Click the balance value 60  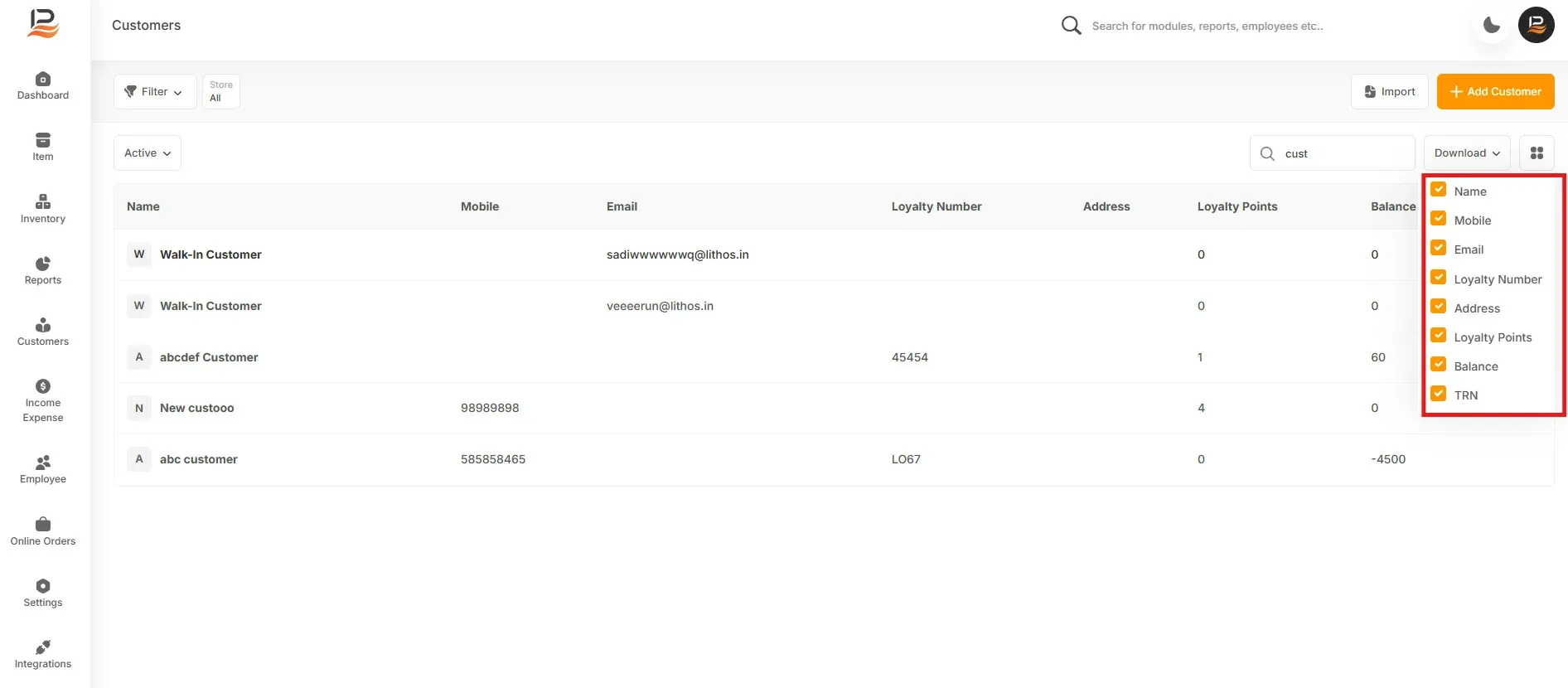(1378, 357)
